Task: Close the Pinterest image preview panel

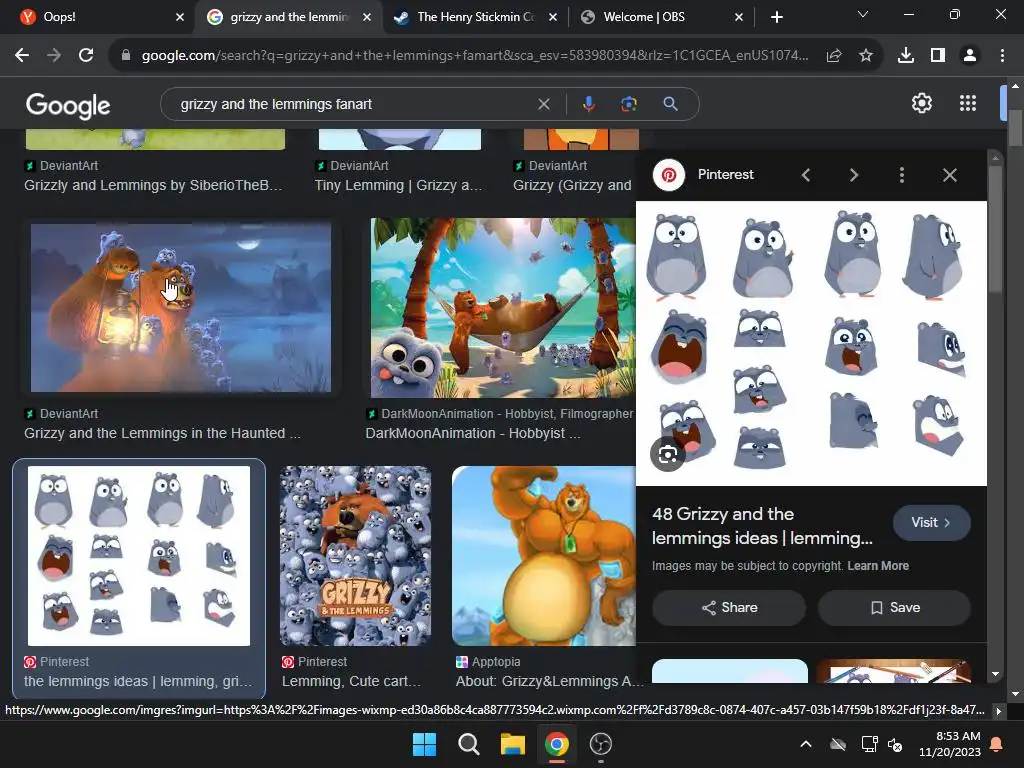Action: [x=950, y=175]
